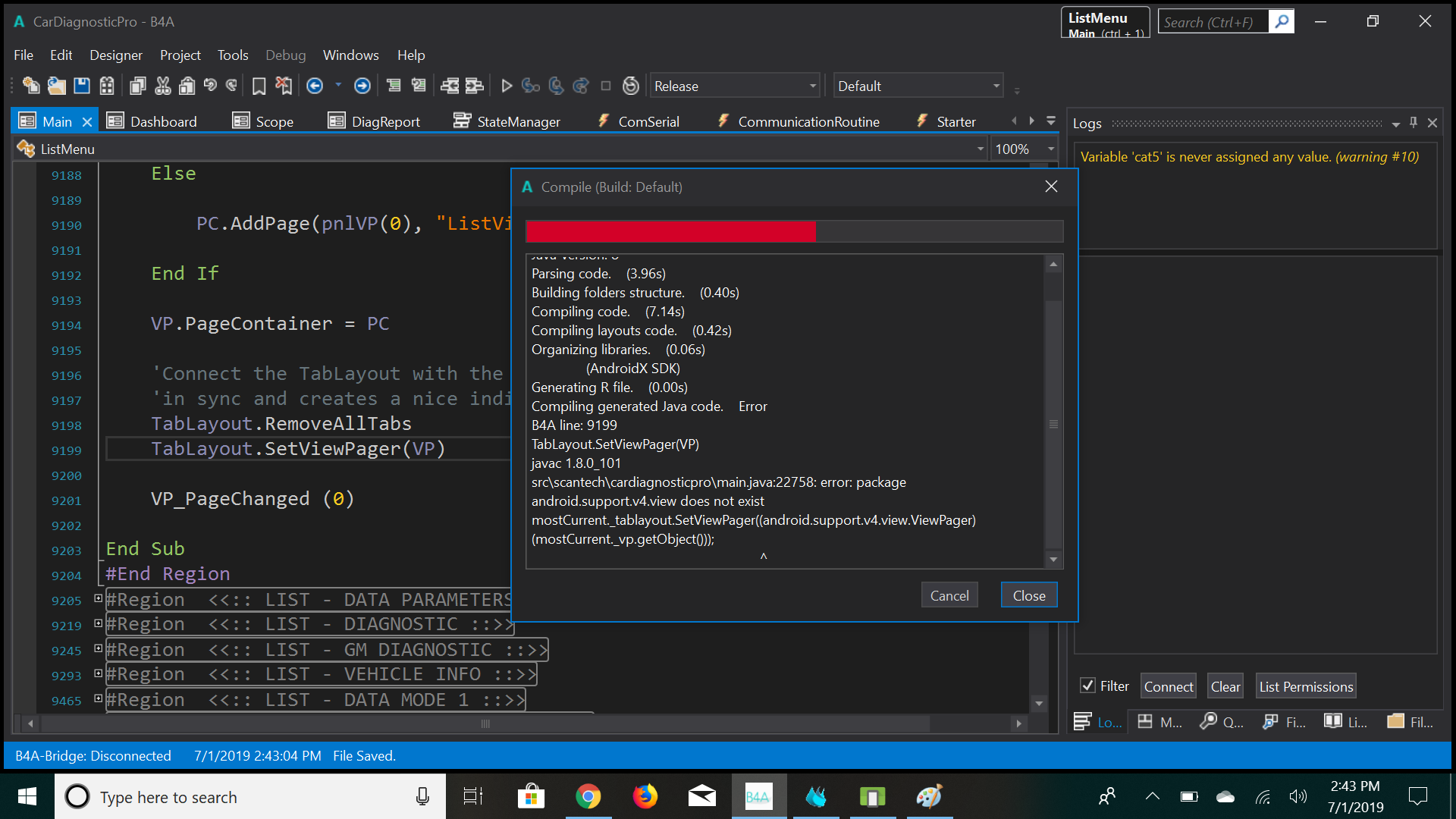The height and width of the screenshot is (819, 1456).
Task: Pin the Logs panel
Action: tap(1414, 122)
